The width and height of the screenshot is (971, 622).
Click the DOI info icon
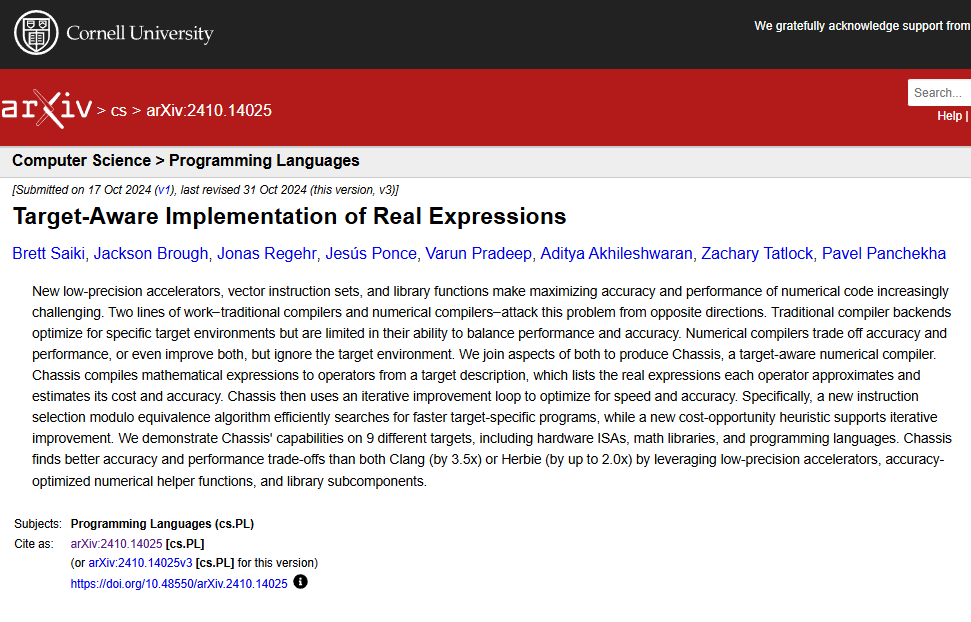coord(300,582)
